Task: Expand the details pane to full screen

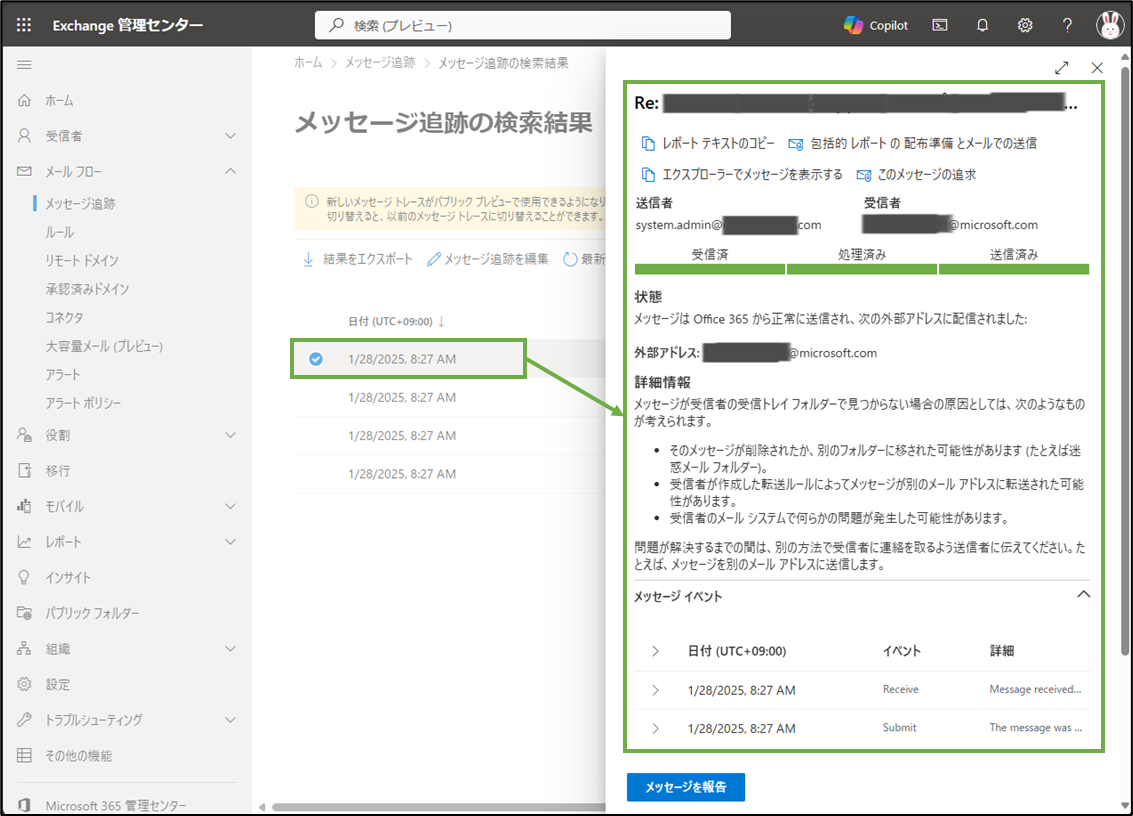Action: coord(1061,68)
